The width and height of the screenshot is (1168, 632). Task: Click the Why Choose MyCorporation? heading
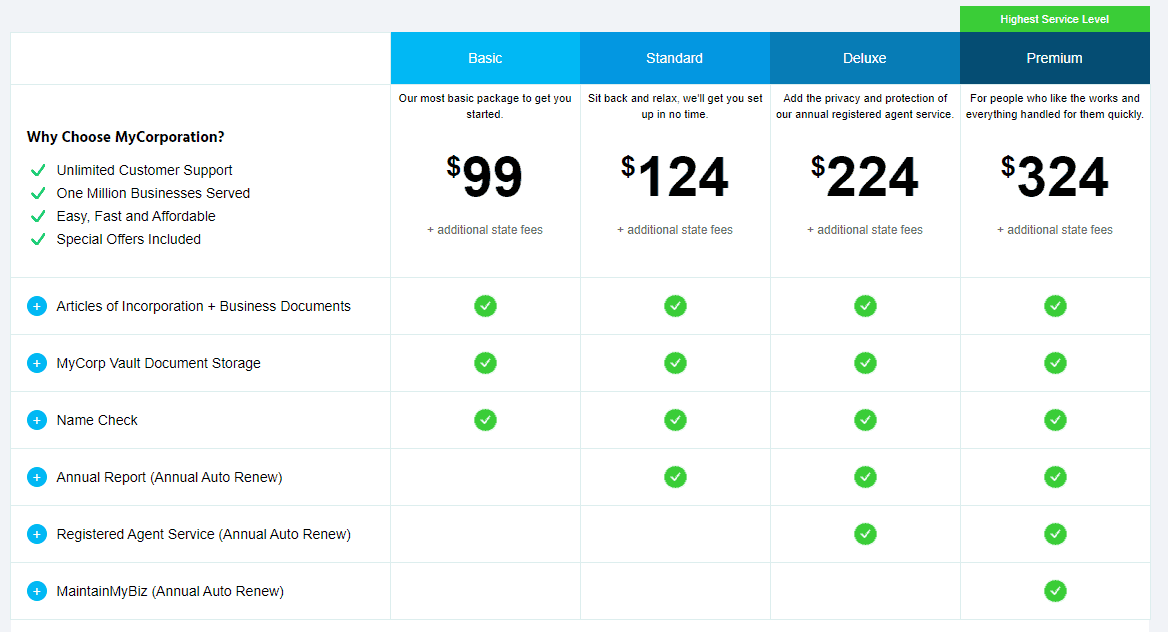[125, 137]
